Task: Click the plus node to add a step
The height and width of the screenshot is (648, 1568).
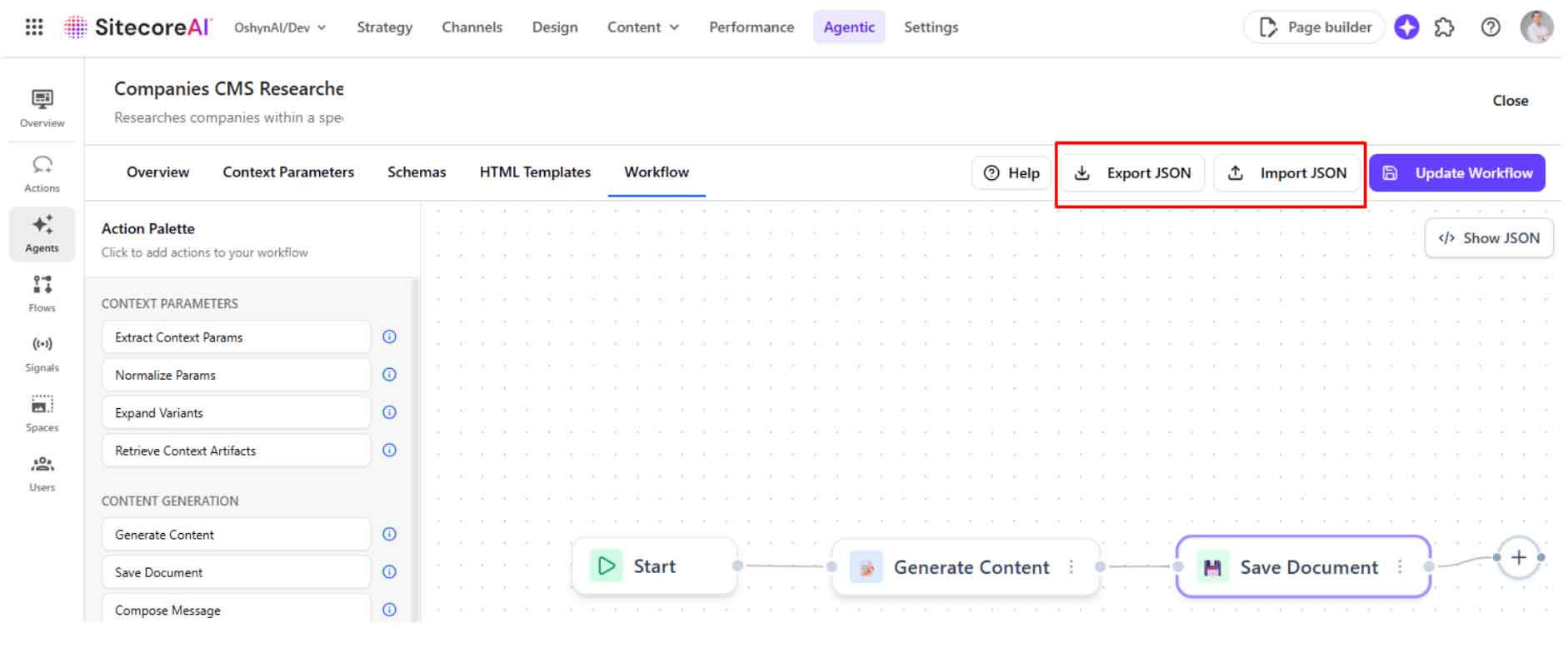Action: (x=1518, y=557)
